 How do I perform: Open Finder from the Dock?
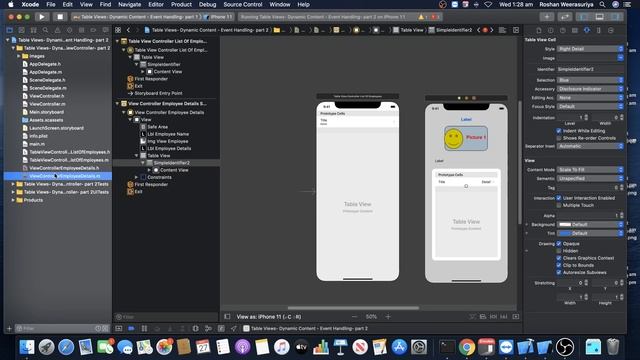click(27, 347)
